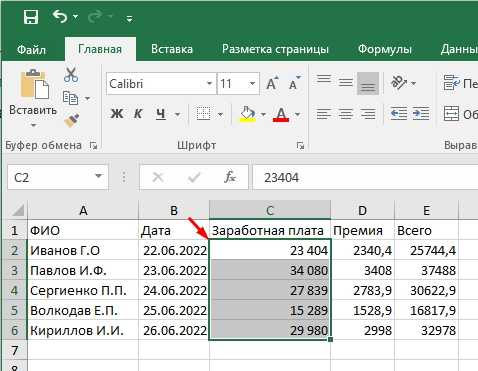Align text to the left
This screenshot has width=478, height=371.
(323, 114)
